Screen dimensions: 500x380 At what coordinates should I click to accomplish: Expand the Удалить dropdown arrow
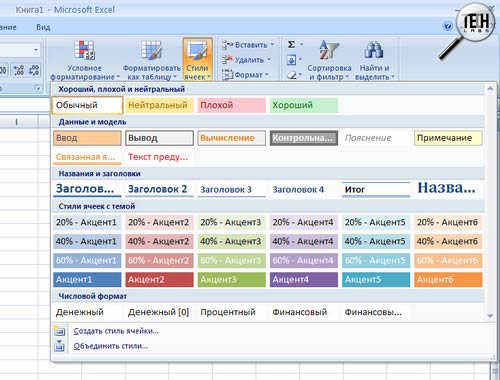[x=269, y=60]
